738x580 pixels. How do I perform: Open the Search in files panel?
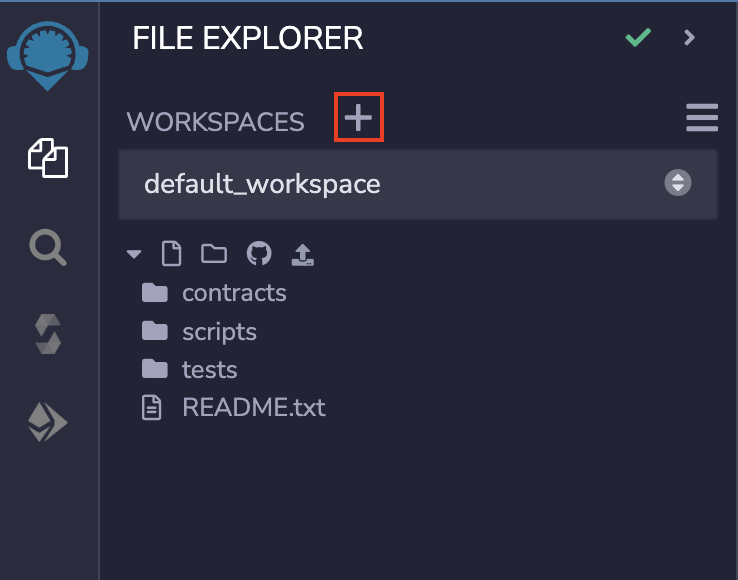click(48, 246)
